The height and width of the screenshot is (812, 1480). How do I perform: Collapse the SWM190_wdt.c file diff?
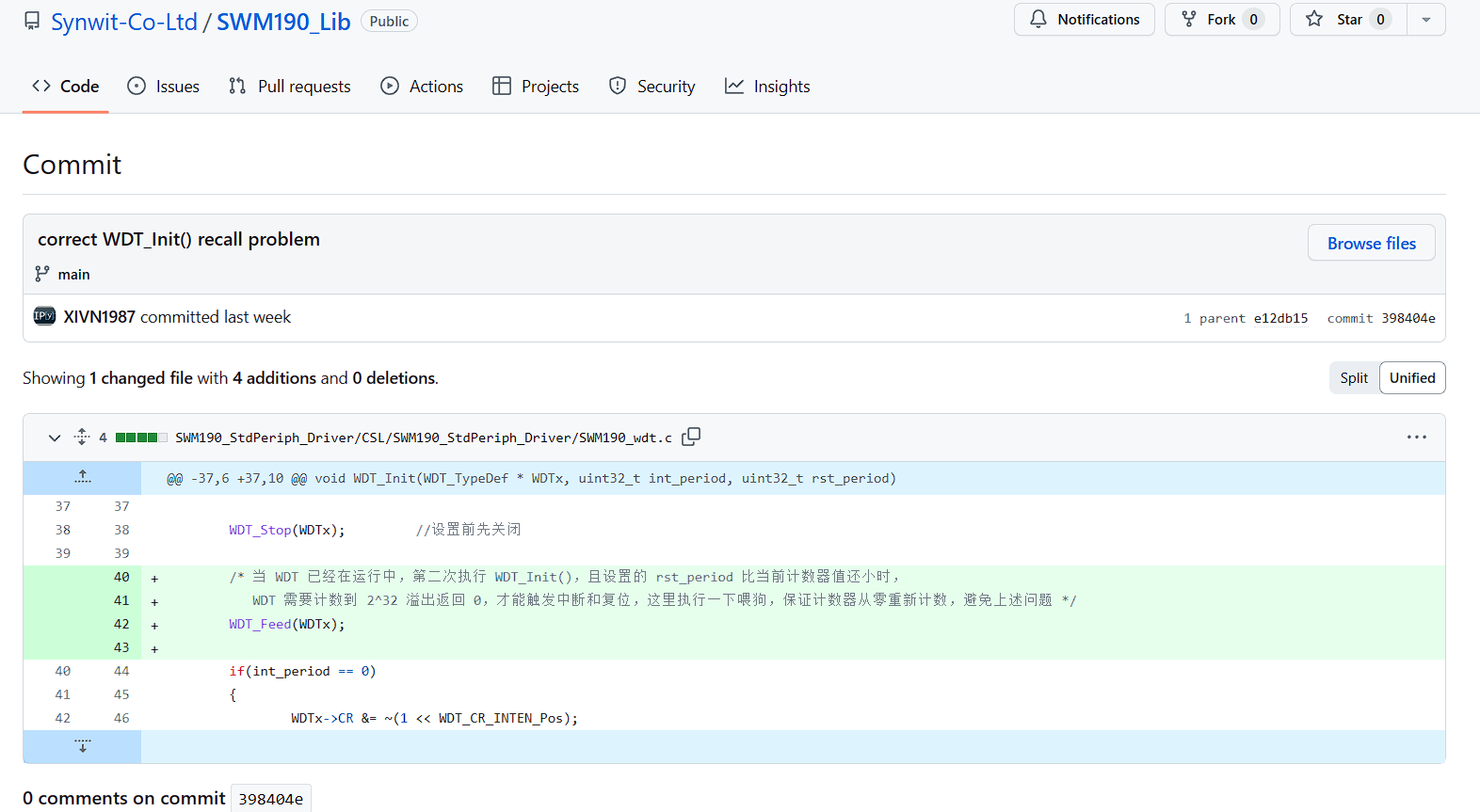55,438
